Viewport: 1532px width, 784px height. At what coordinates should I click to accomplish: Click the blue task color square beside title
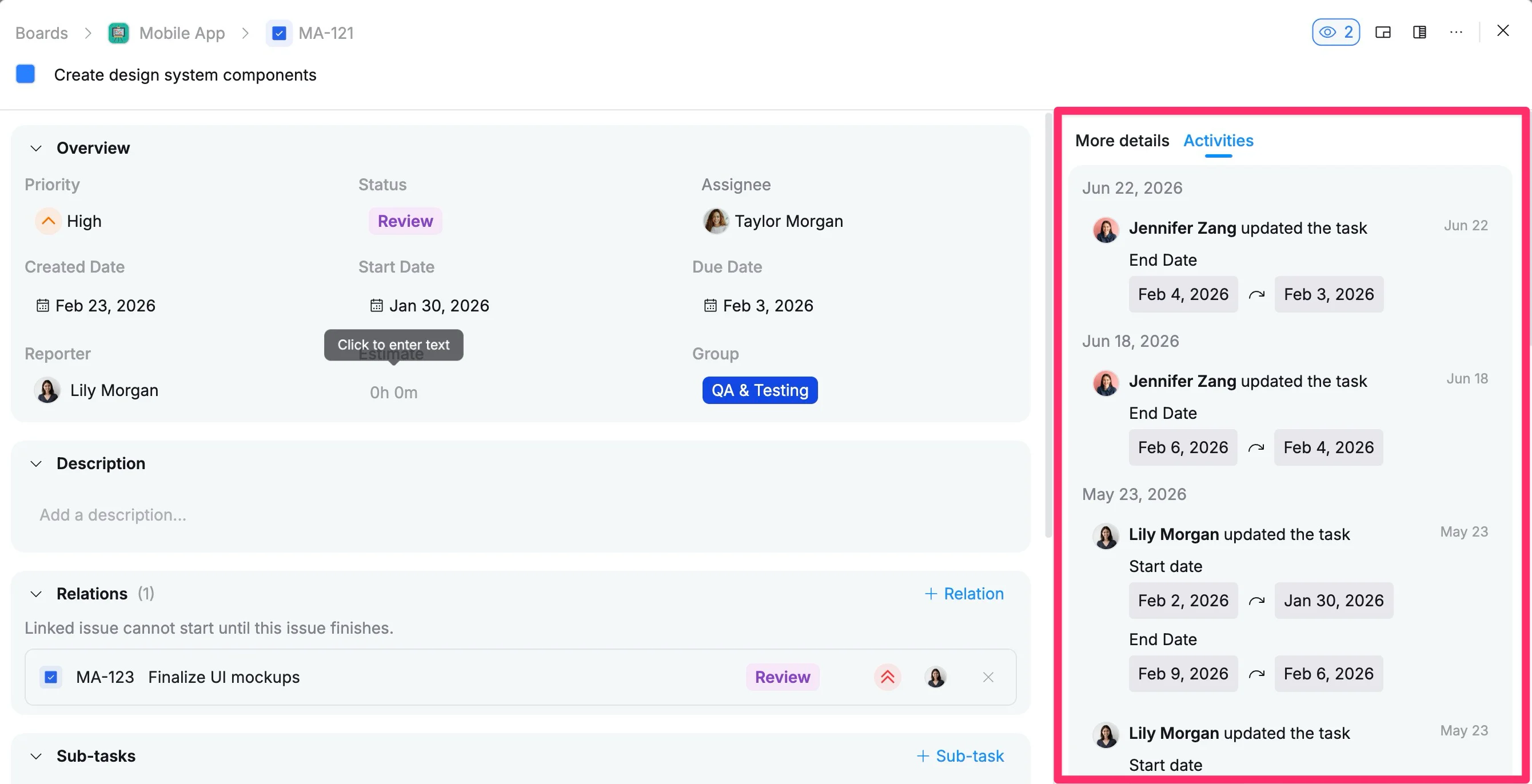(x=26, y=74)
